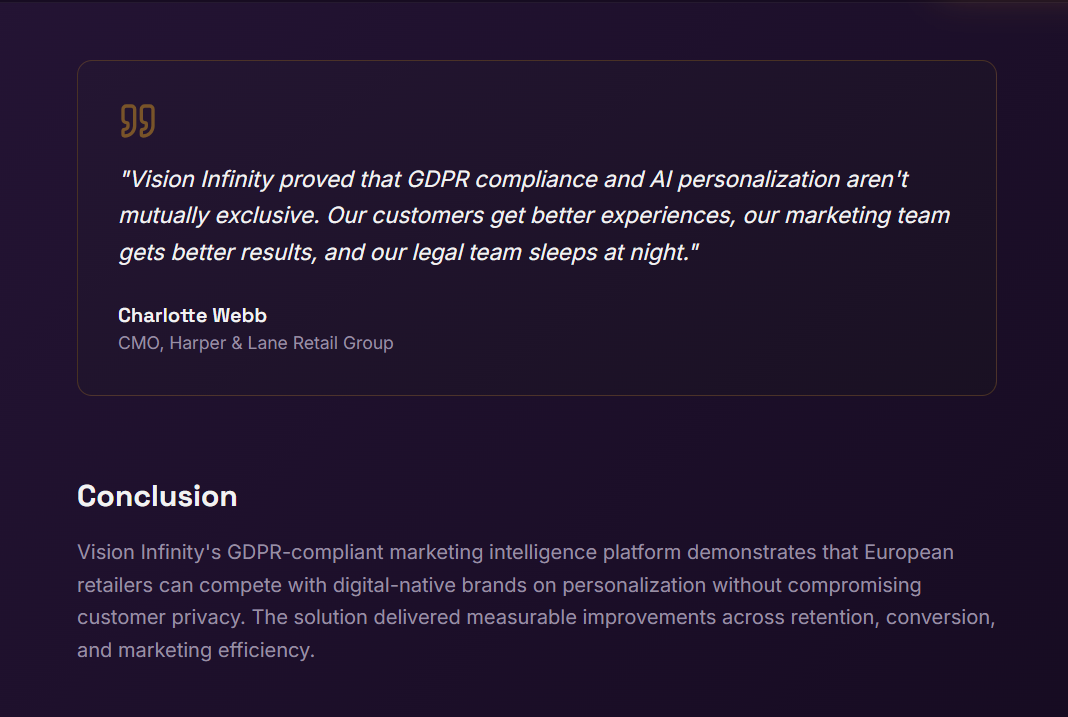Click the word "European" in the conclusion
The width and height of the screenshot is (1068, 717).
(x=908, y=552)
